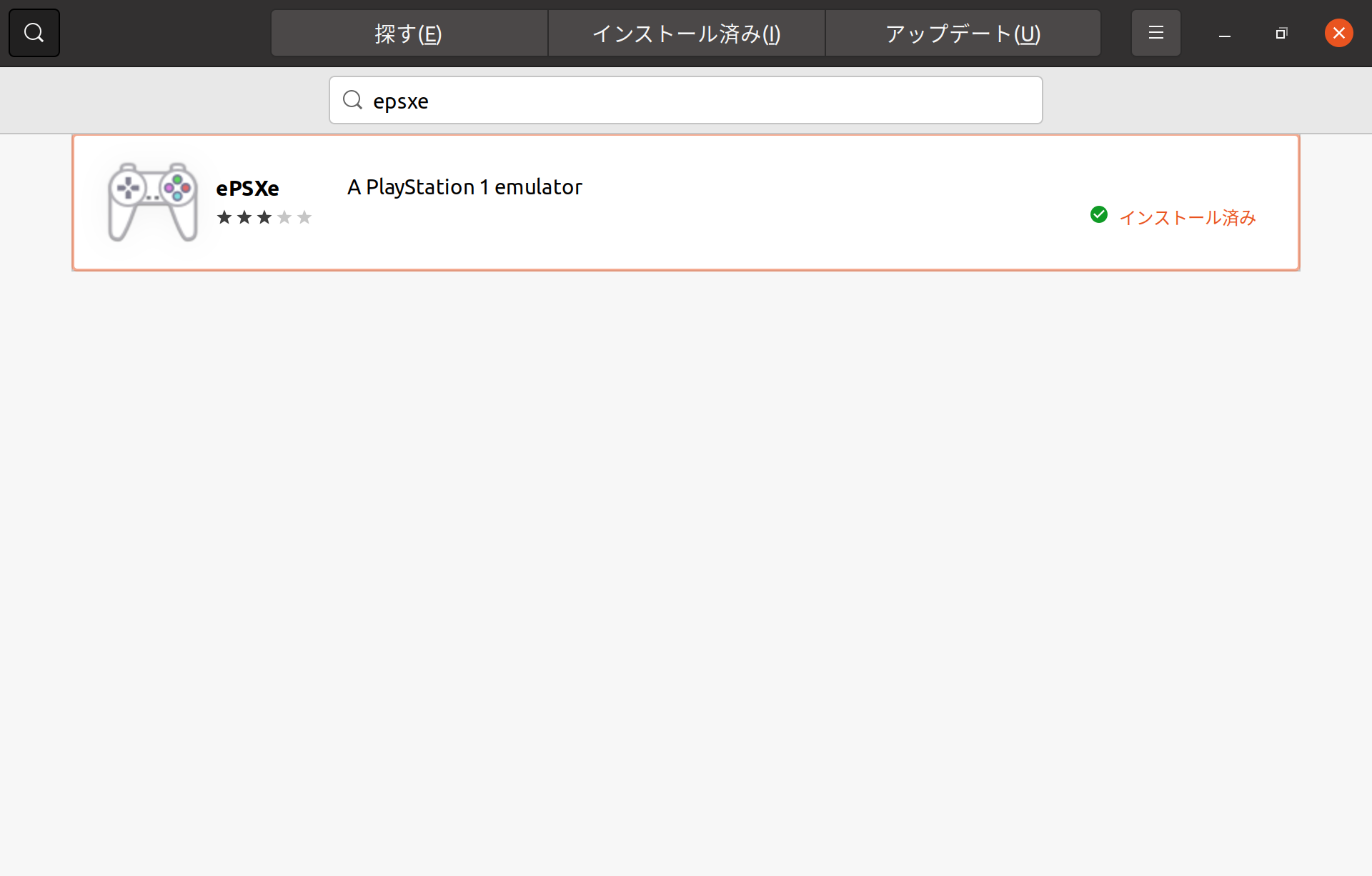Click the ePSXe star rating
1372x876 pixels.
(x=264, y=217)
